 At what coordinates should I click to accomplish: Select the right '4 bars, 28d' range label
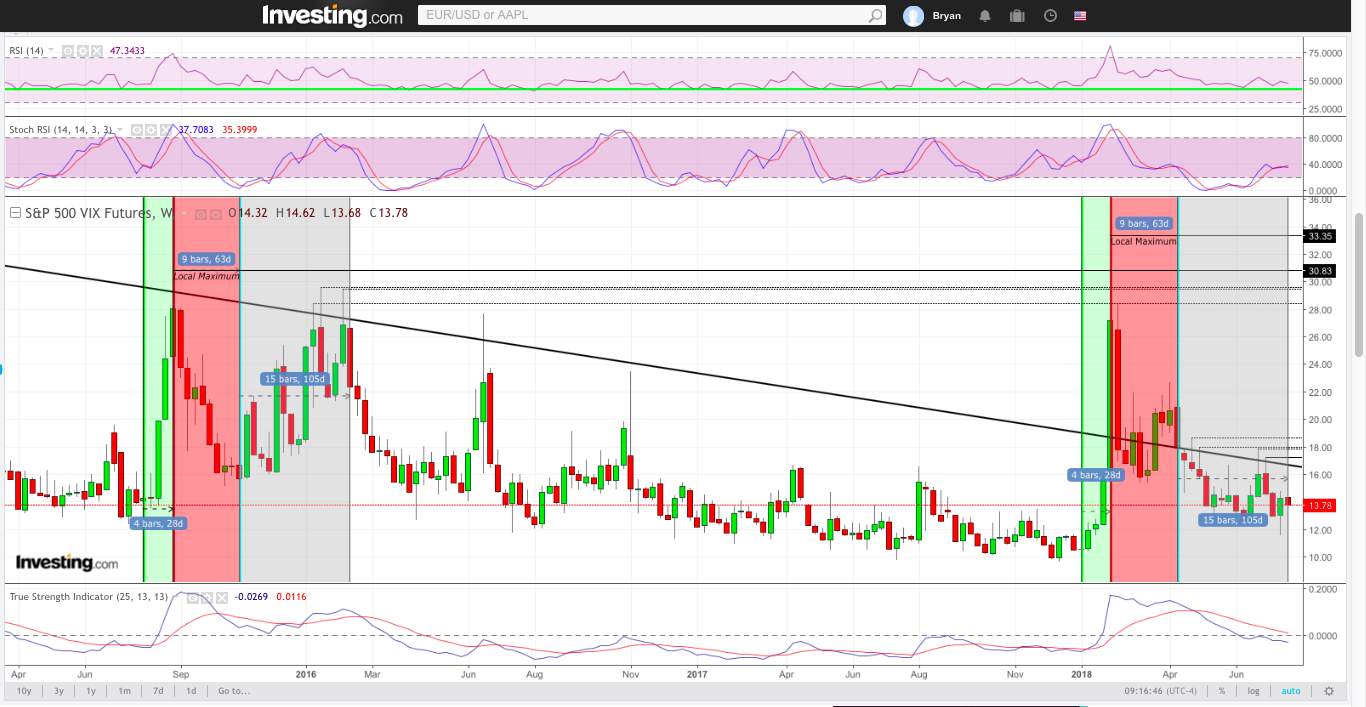[1098, 475]
